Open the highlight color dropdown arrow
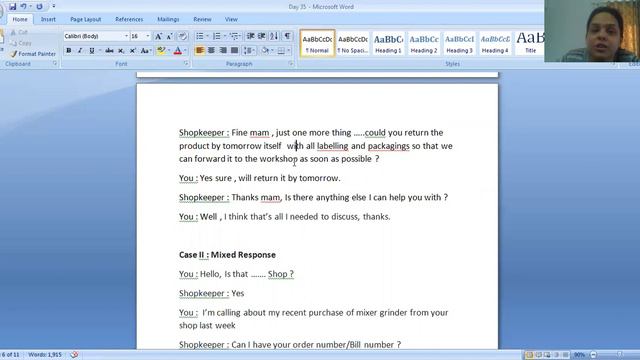This screenshot has height=360, width=640. 169,51
